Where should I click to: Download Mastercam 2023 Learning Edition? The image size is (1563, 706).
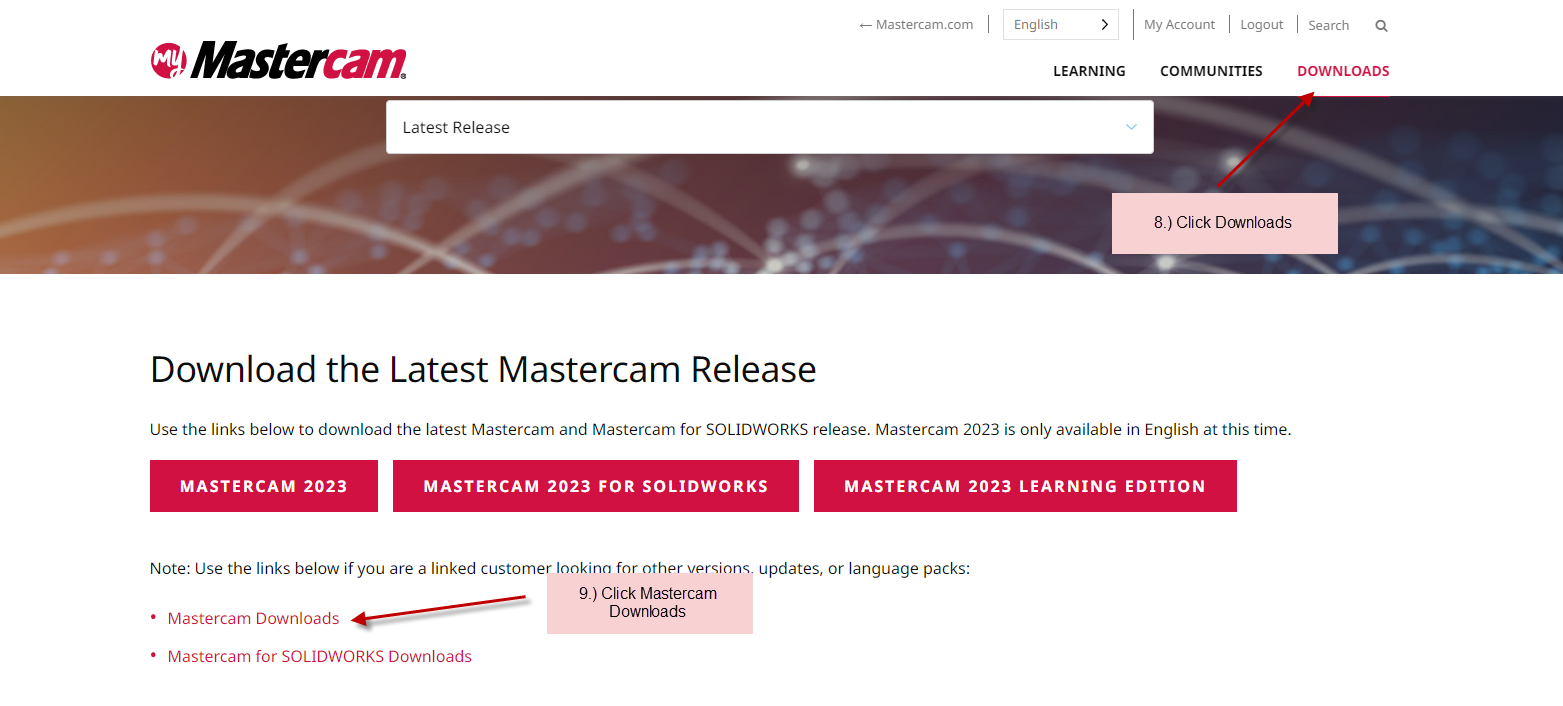coord(1025,486)
